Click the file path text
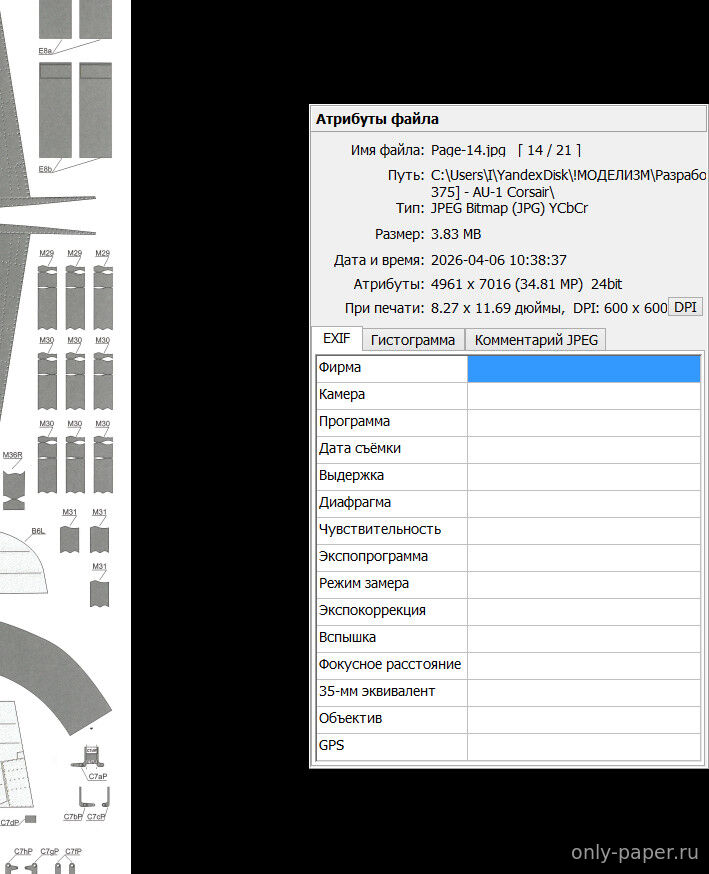 click(567, 175)
